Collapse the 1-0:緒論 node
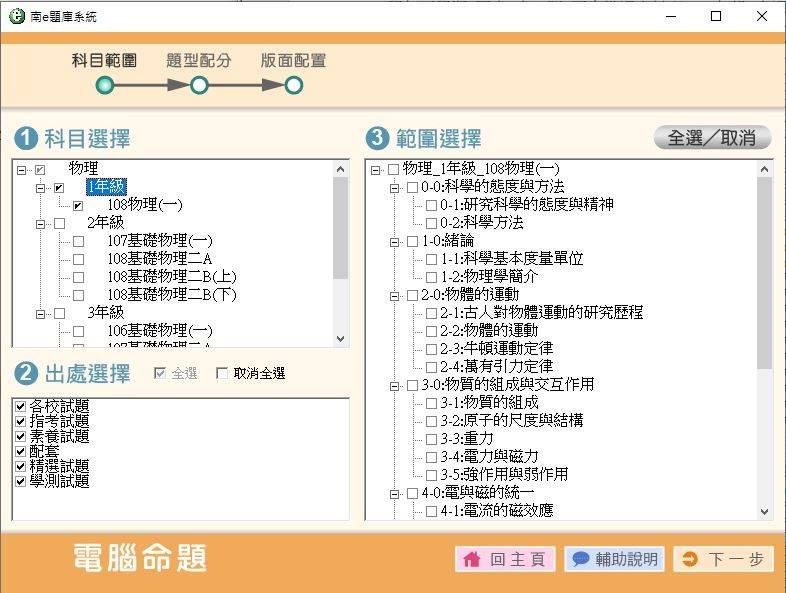This screenshot has height=593, width=786. [x=395, y=242]
